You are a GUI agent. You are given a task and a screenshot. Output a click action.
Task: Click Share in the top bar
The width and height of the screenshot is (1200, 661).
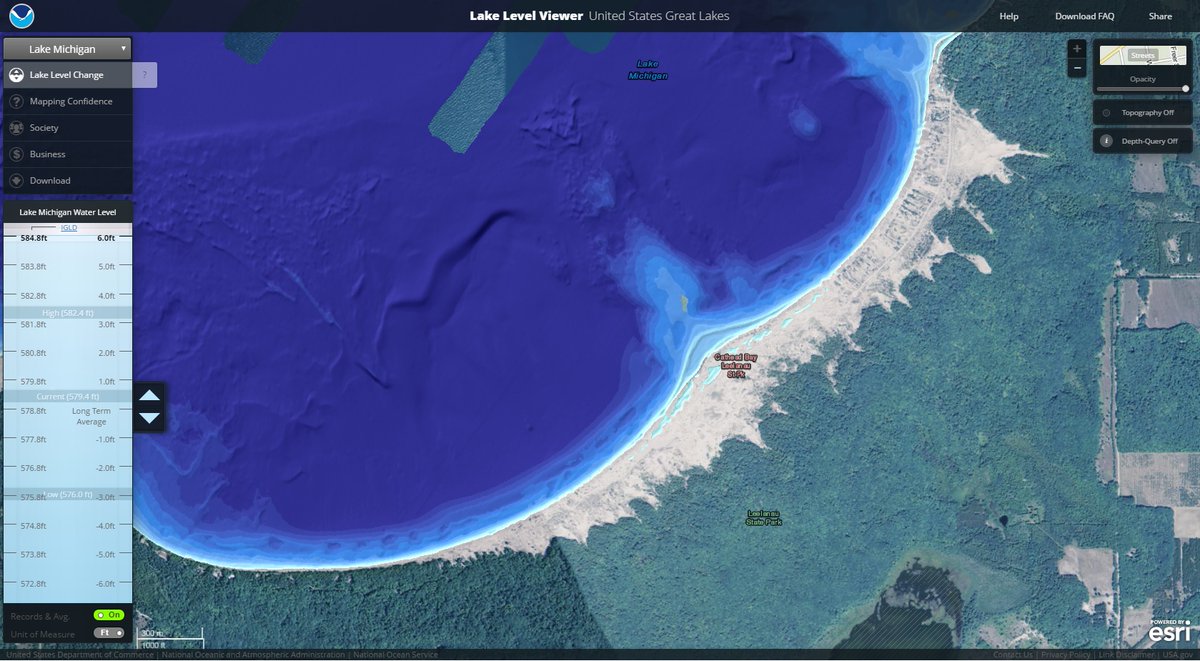coord(1160,16)
